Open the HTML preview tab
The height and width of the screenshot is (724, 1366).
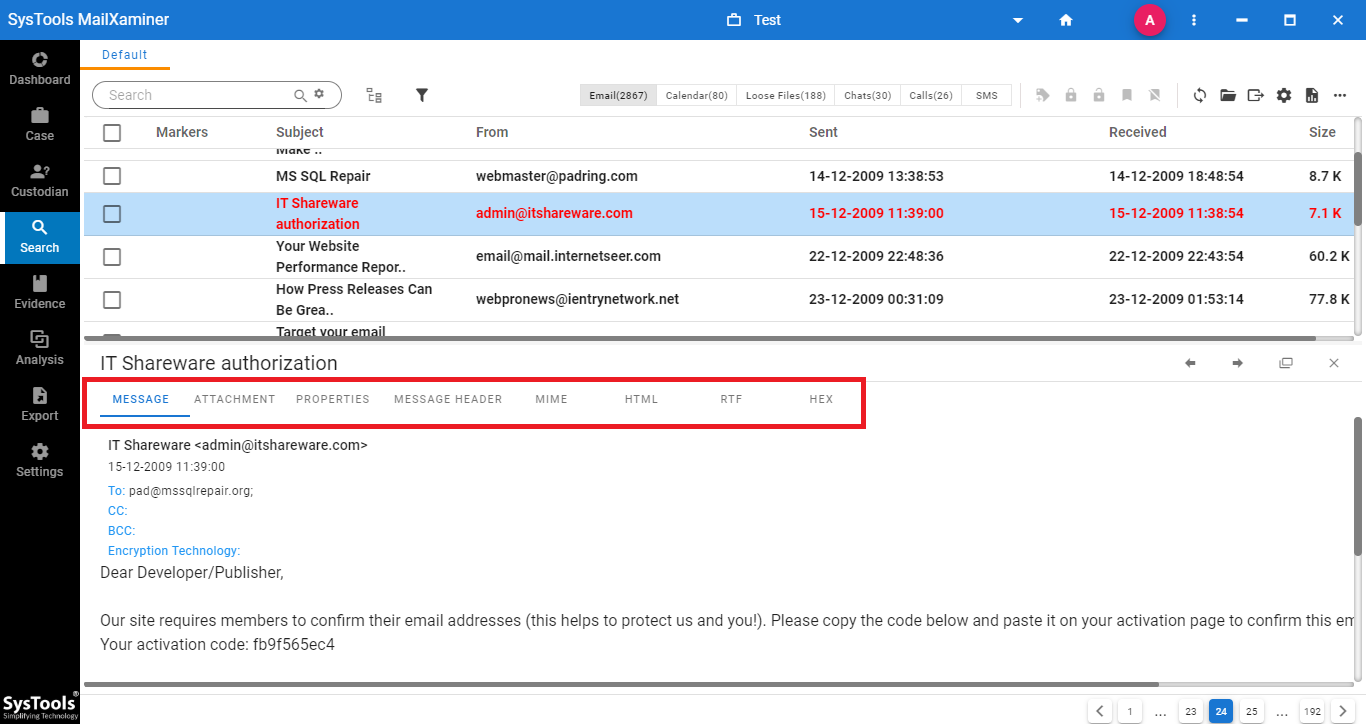point(642,399)
